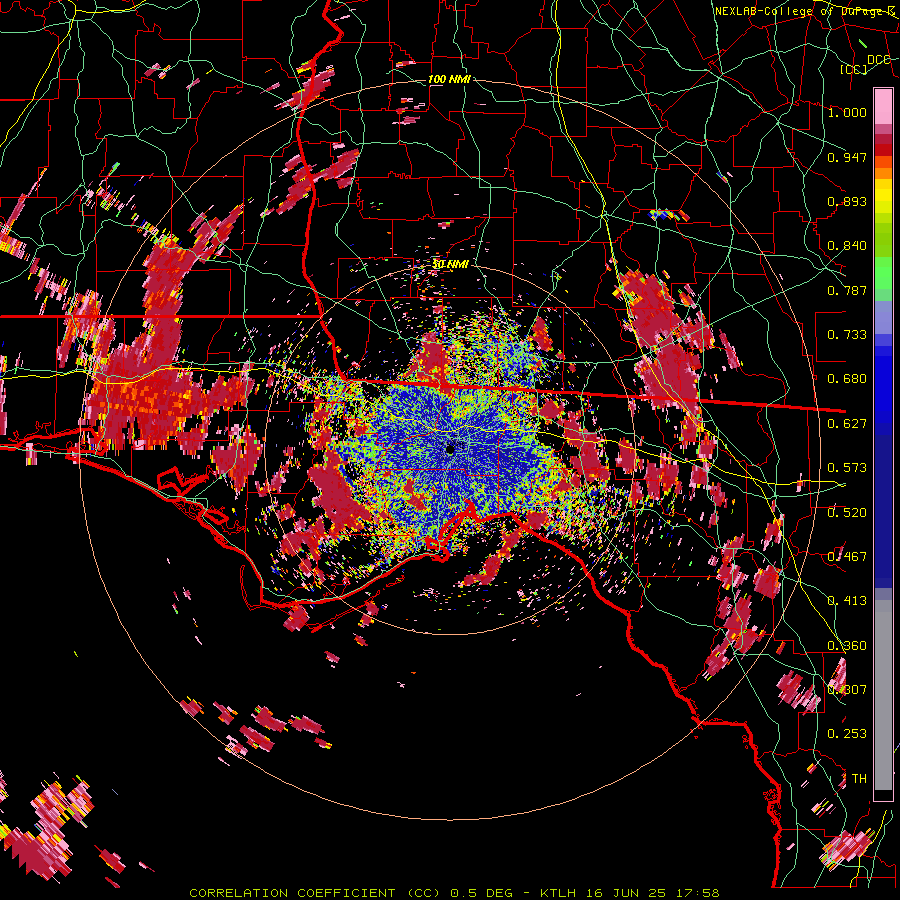Click the 0.680 scale value

[x=847, y=379]
